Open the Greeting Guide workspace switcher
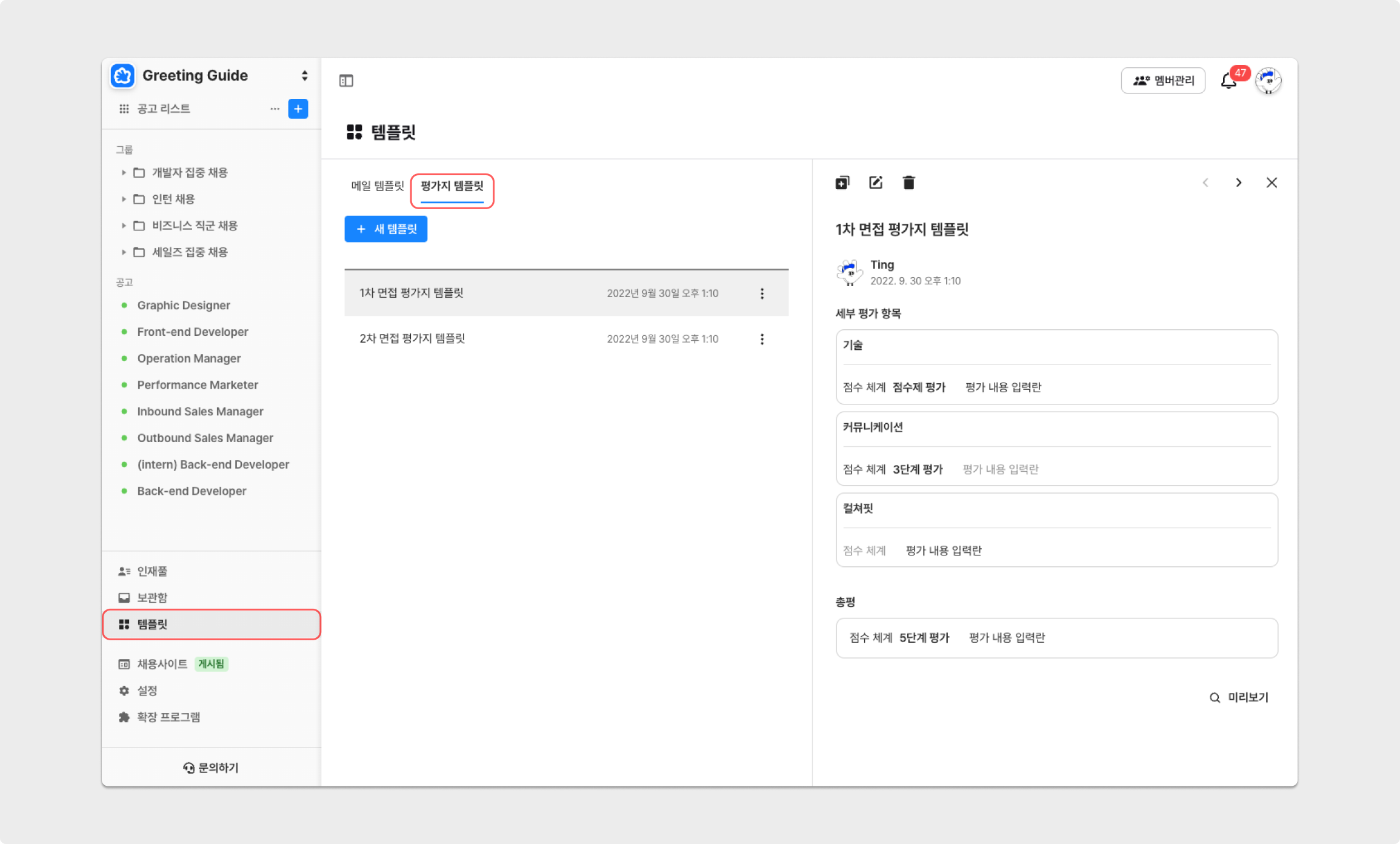Image resolution: width=1400 pixels, height=844 pixels. (304, 76)
